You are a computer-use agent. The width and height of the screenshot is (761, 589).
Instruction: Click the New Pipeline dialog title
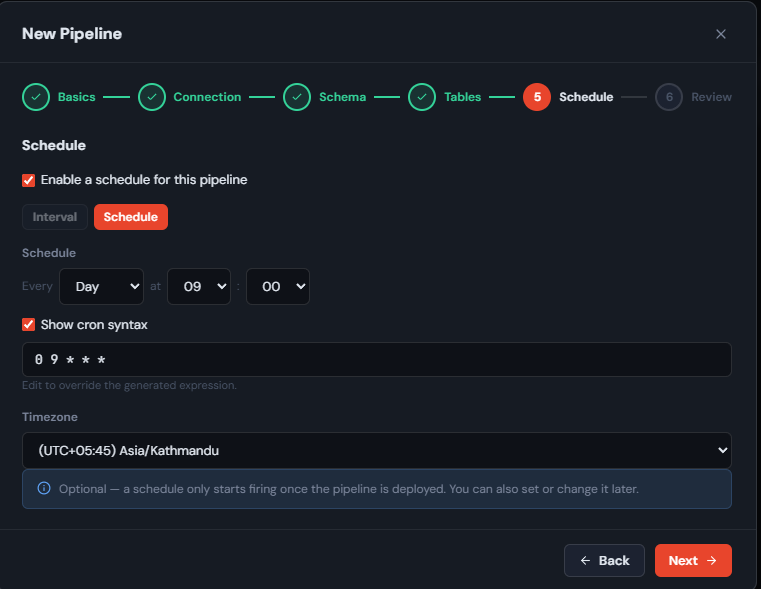[72, 34]
